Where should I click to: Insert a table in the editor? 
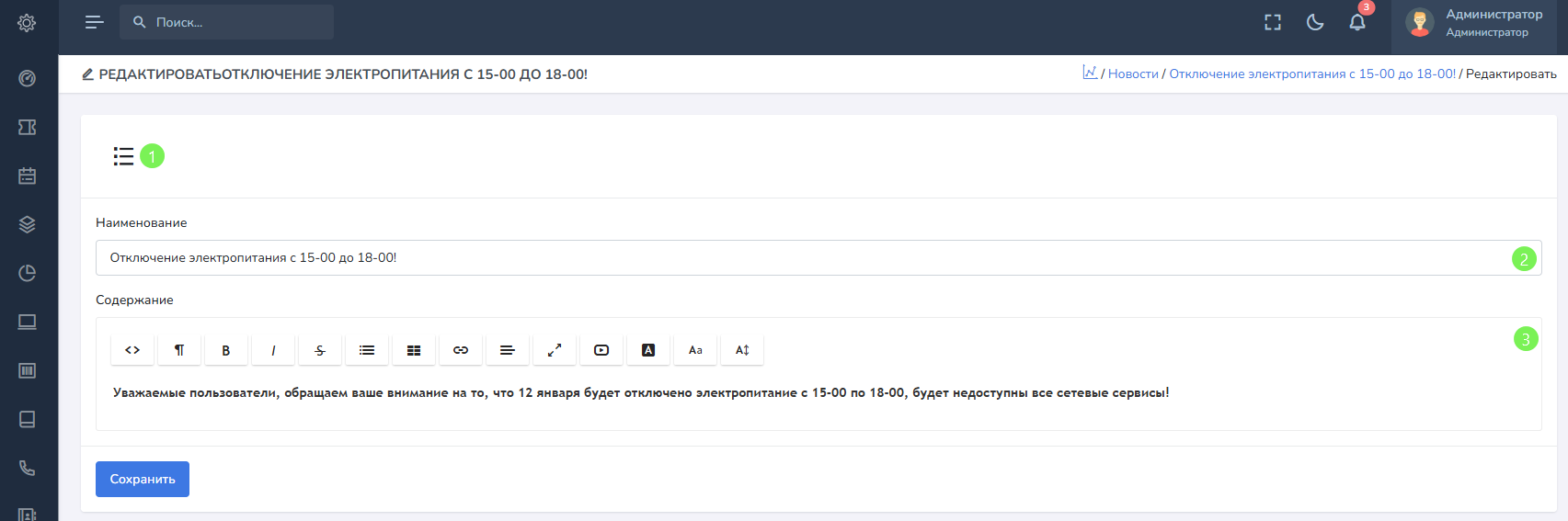pos(414,350)
